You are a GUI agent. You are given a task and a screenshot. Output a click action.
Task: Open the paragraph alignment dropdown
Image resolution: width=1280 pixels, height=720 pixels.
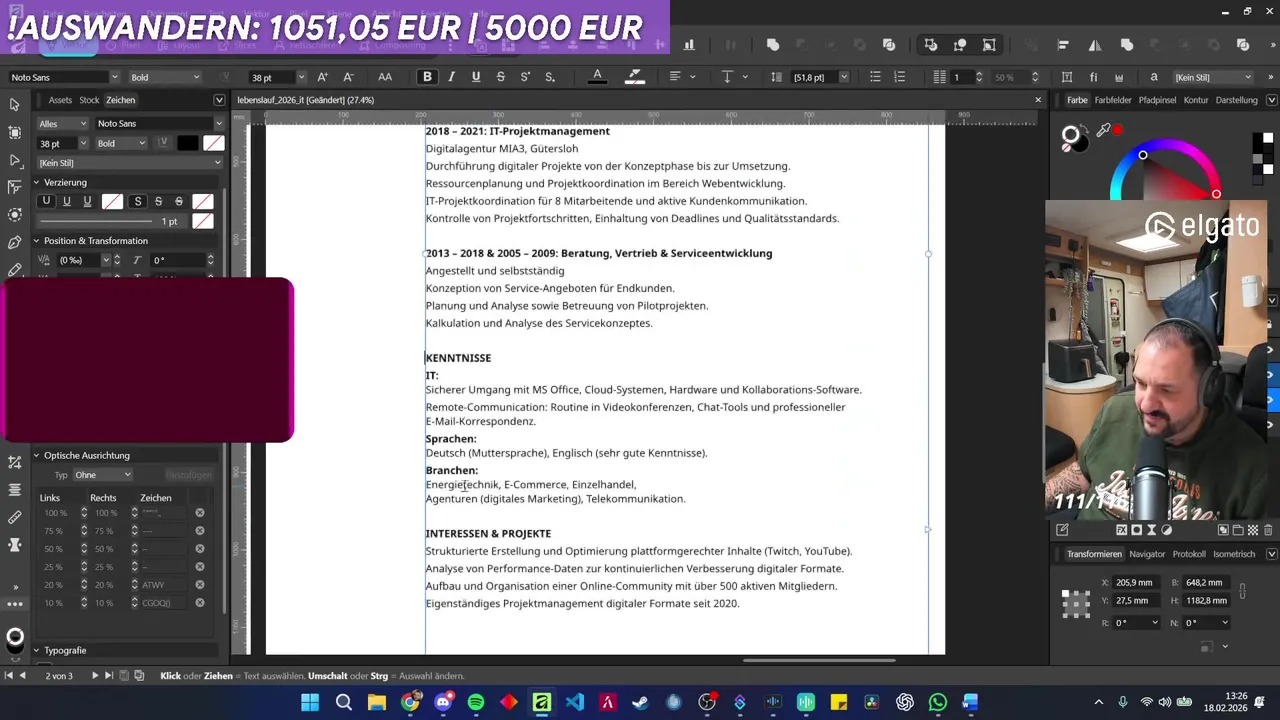(x=683, y=77)
